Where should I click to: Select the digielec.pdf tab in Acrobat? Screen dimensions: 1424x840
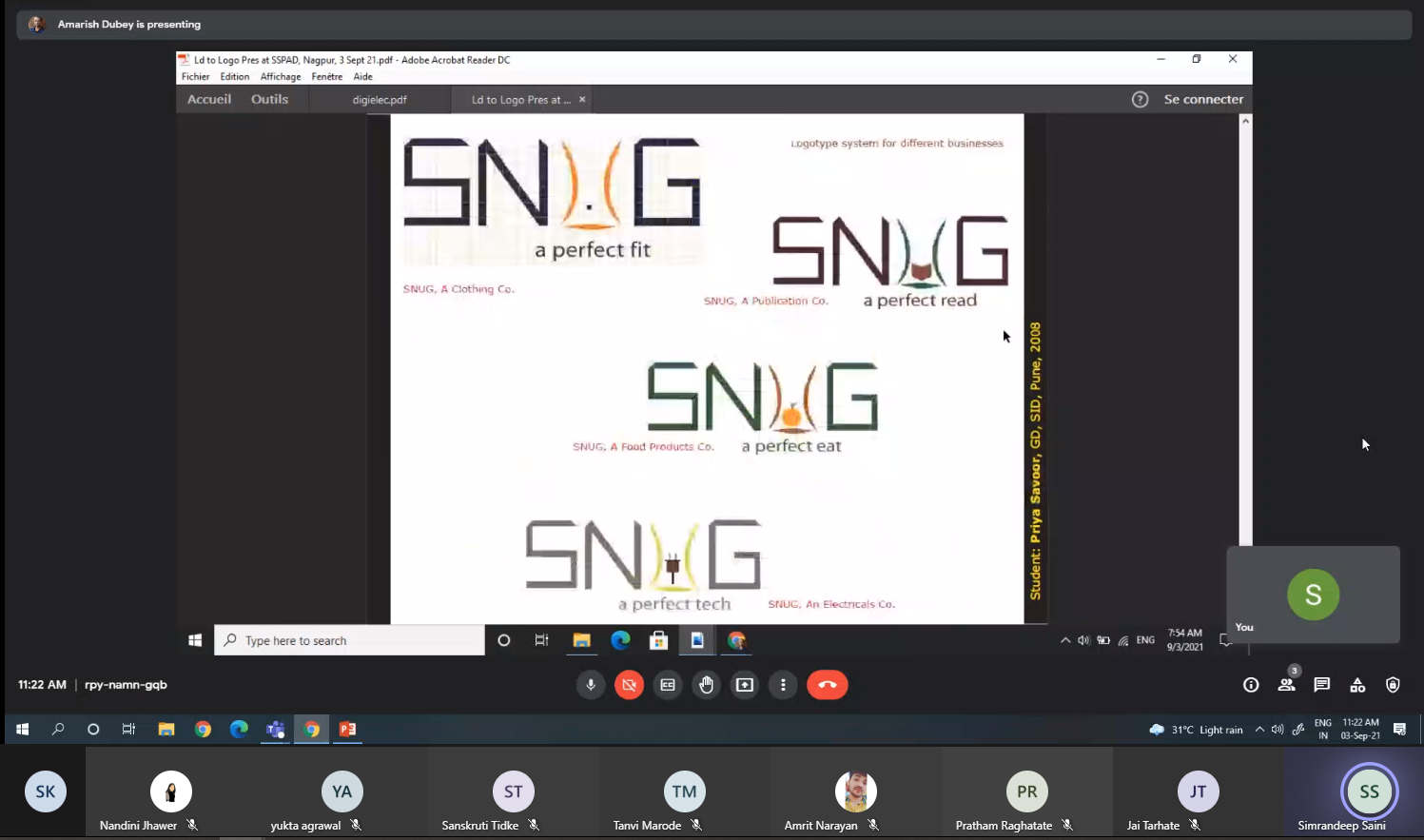click(x=380, y=100)
